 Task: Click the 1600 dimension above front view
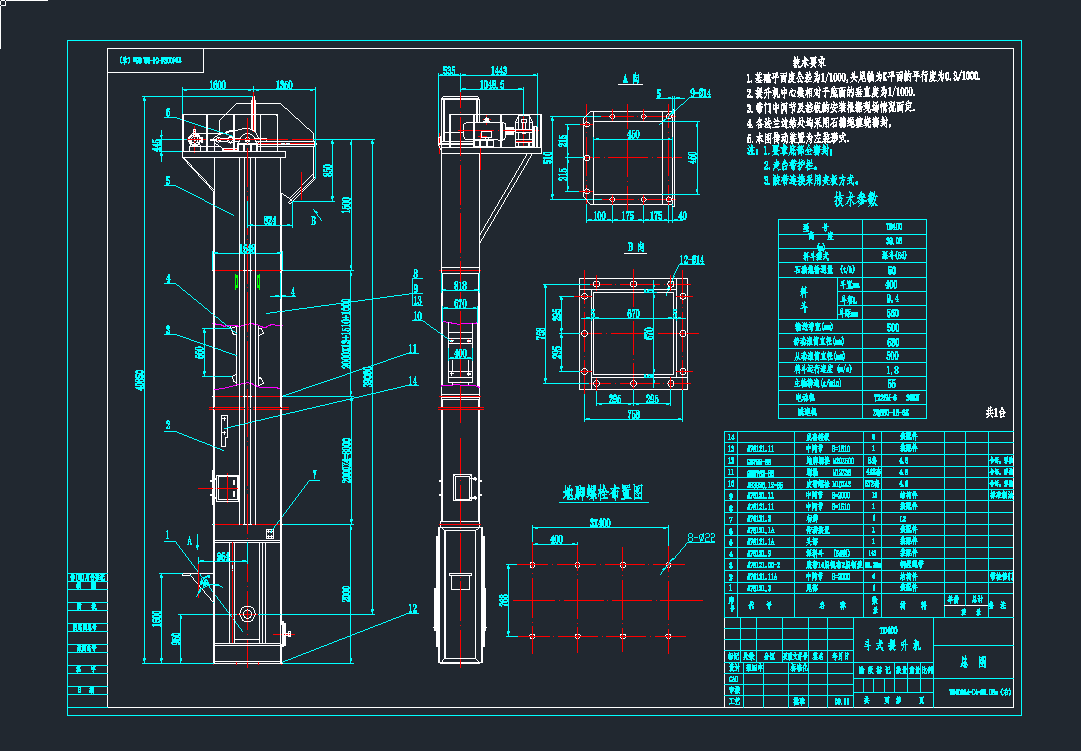click(218, 86)
